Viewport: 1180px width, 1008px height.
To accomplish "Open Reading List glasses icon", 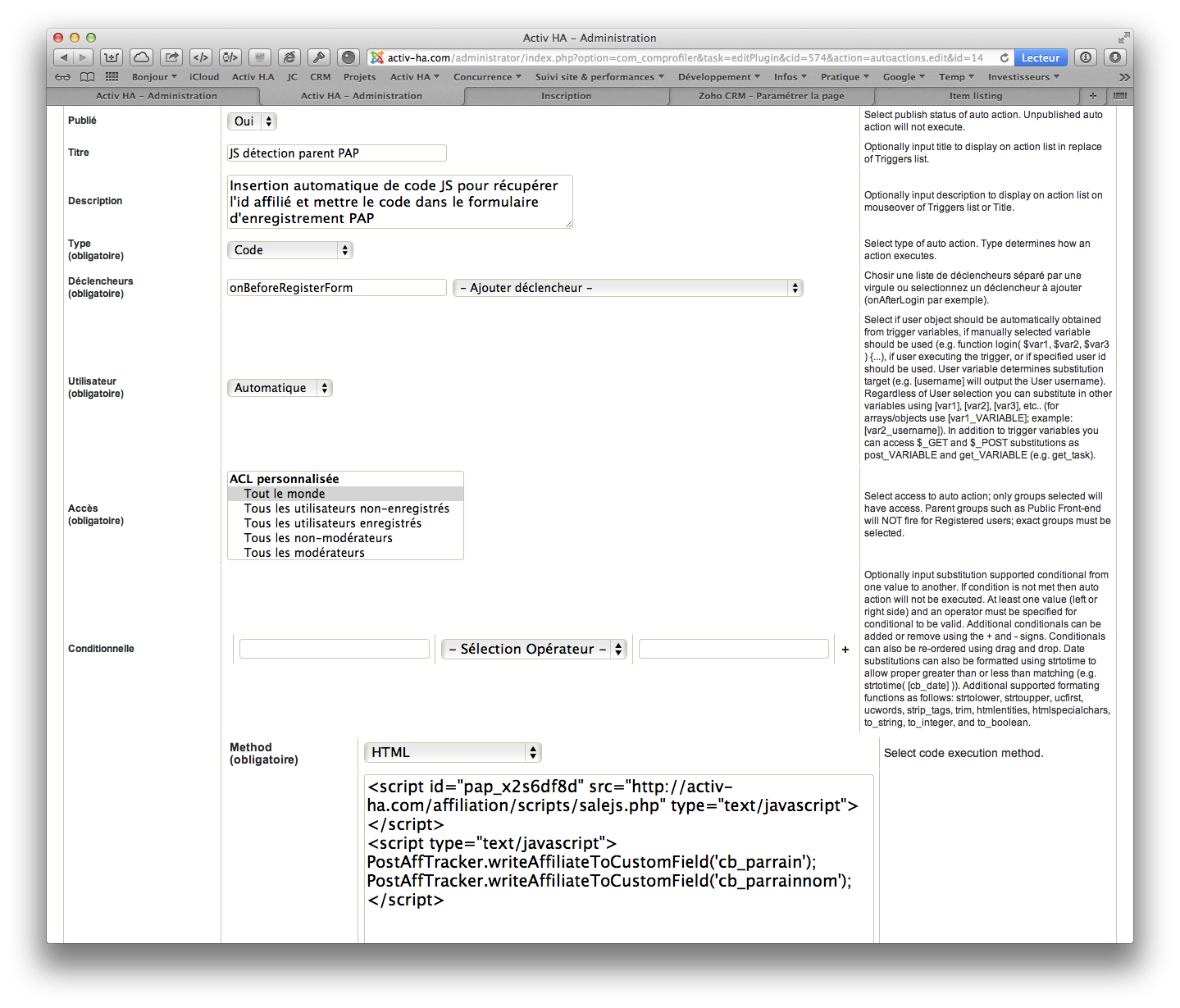I will tap(63, 77).
